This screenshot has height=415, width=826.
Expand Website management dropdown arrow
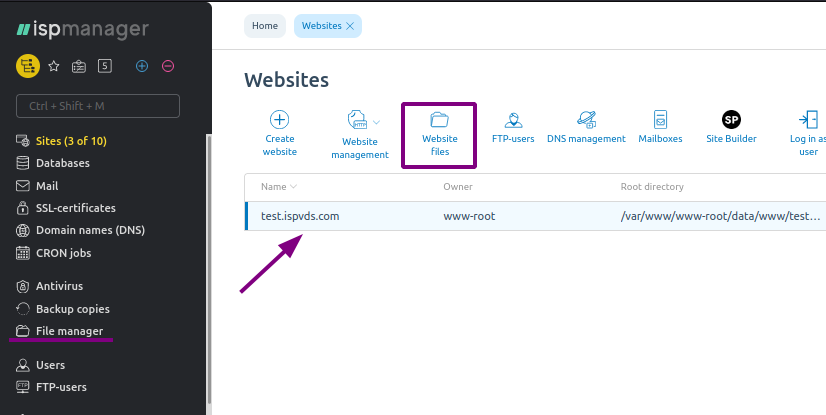[x=376, y=122]
